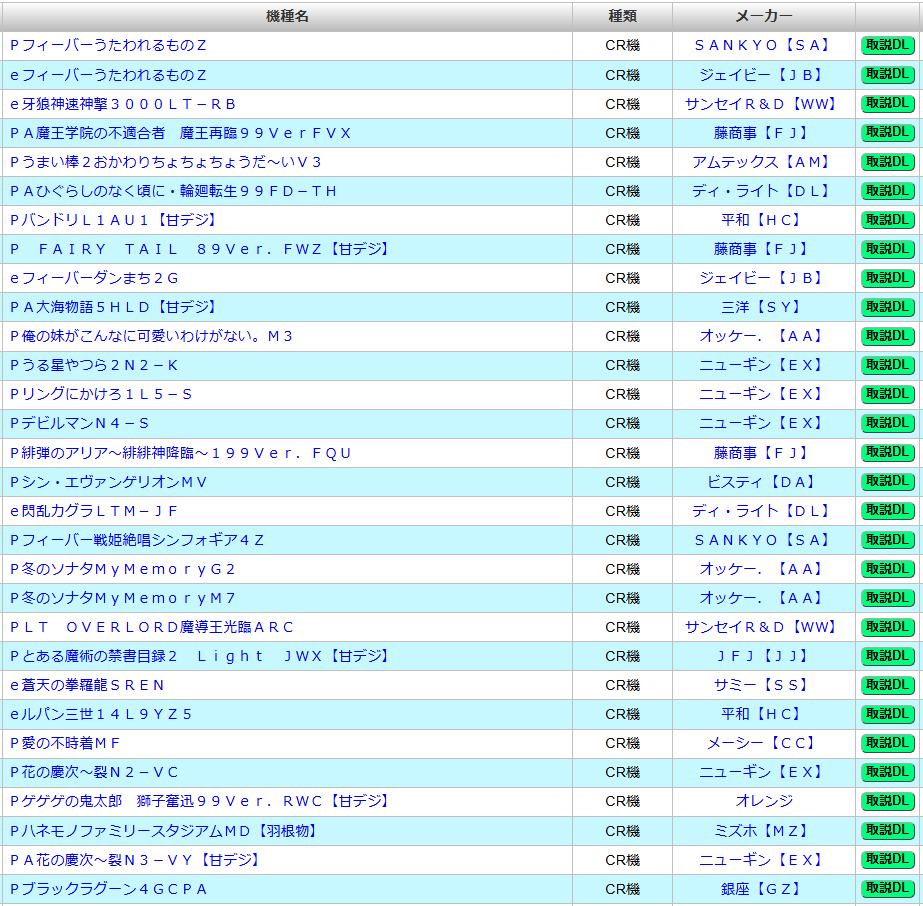Open ｅ牙狼神速神撃３０００ＬＴ－ＲＢ model link
The height and width of the screenshot is (906, 923).
click(x=123, y=104)
